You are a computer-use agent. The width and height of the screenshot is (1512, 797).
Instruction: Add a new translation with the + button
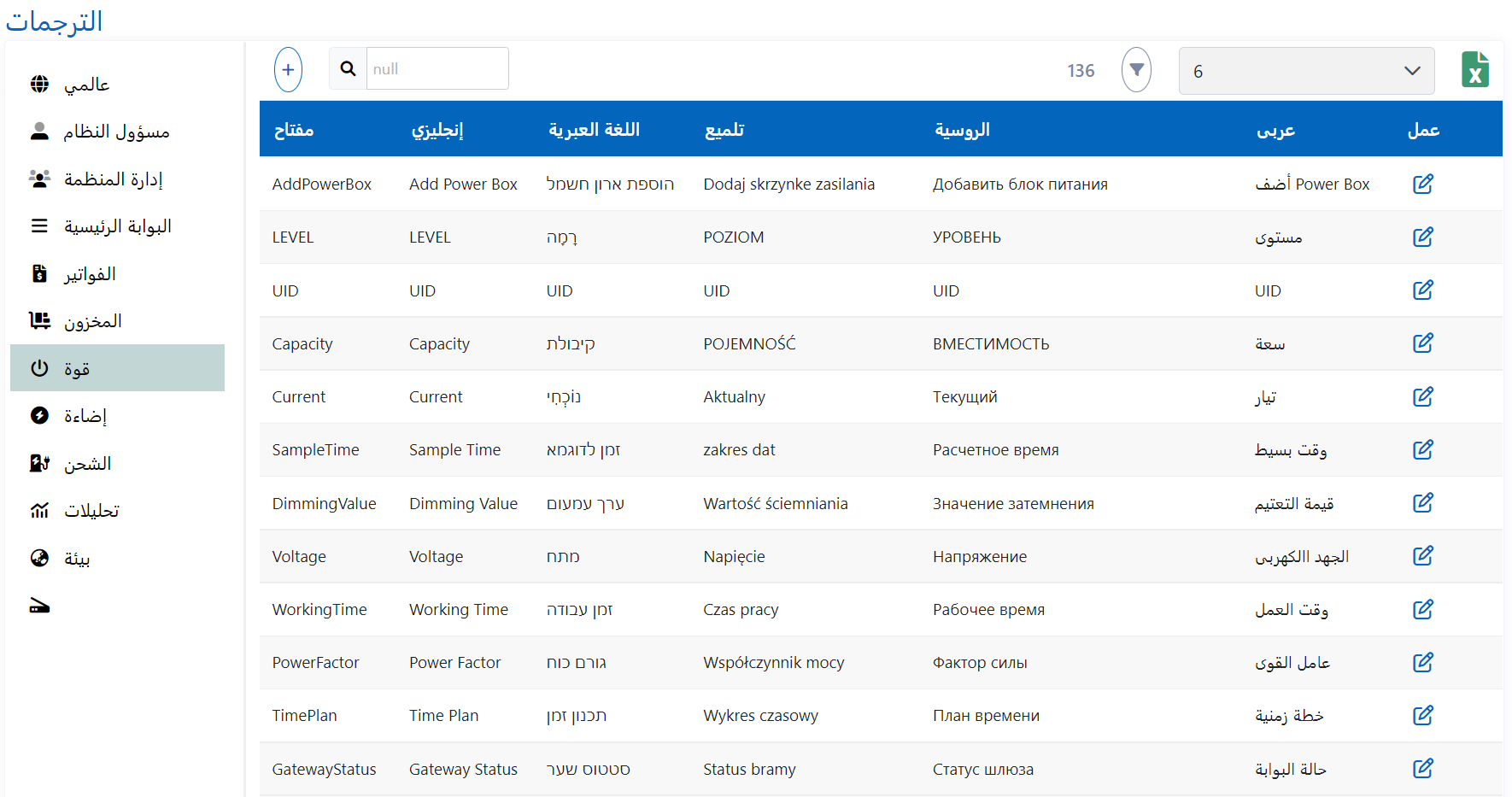pos(288,69)
